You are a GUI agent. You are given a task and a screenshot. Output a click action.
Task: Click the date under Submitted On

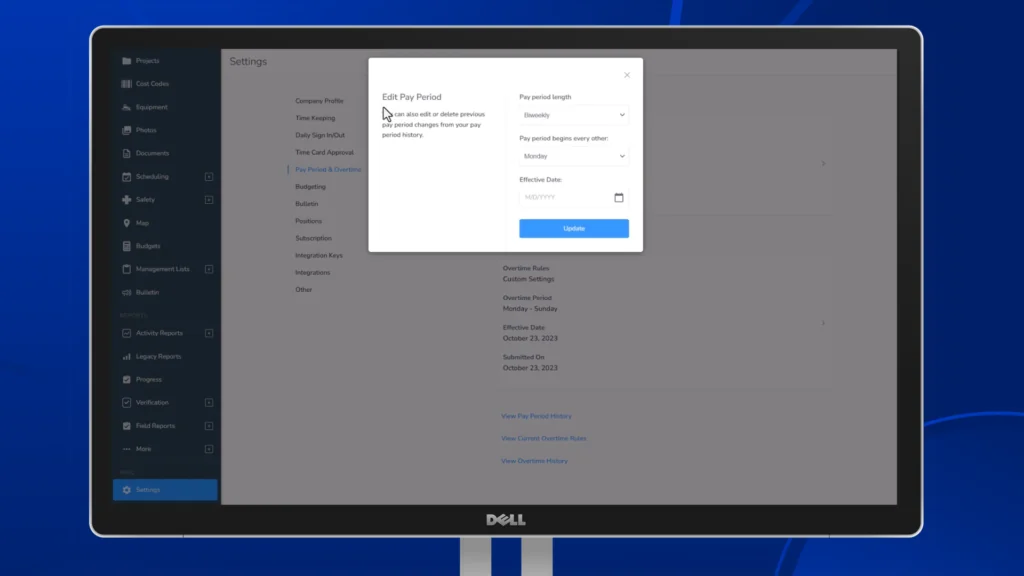(530, 368)
